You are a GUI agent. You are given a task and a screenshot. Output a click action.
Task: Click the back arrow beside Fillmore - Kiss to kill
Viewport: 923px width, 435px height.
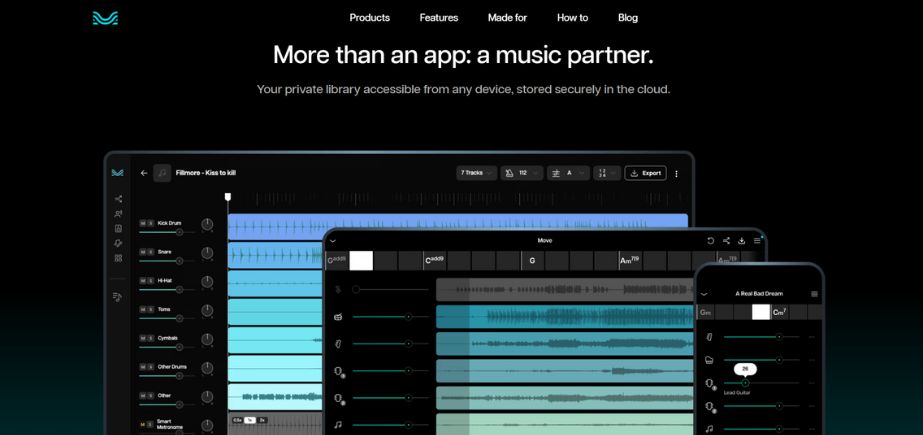144,173
